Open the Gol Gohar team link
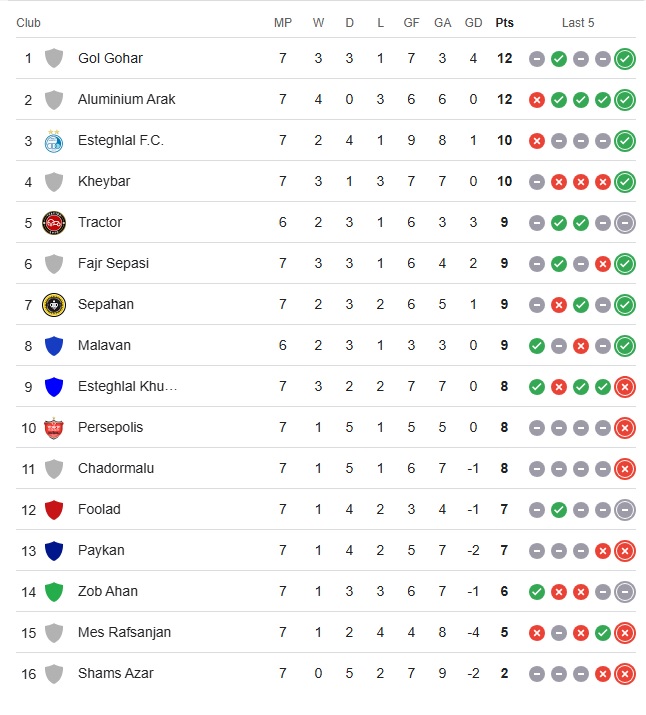646x715 pixels. (110, 59)
